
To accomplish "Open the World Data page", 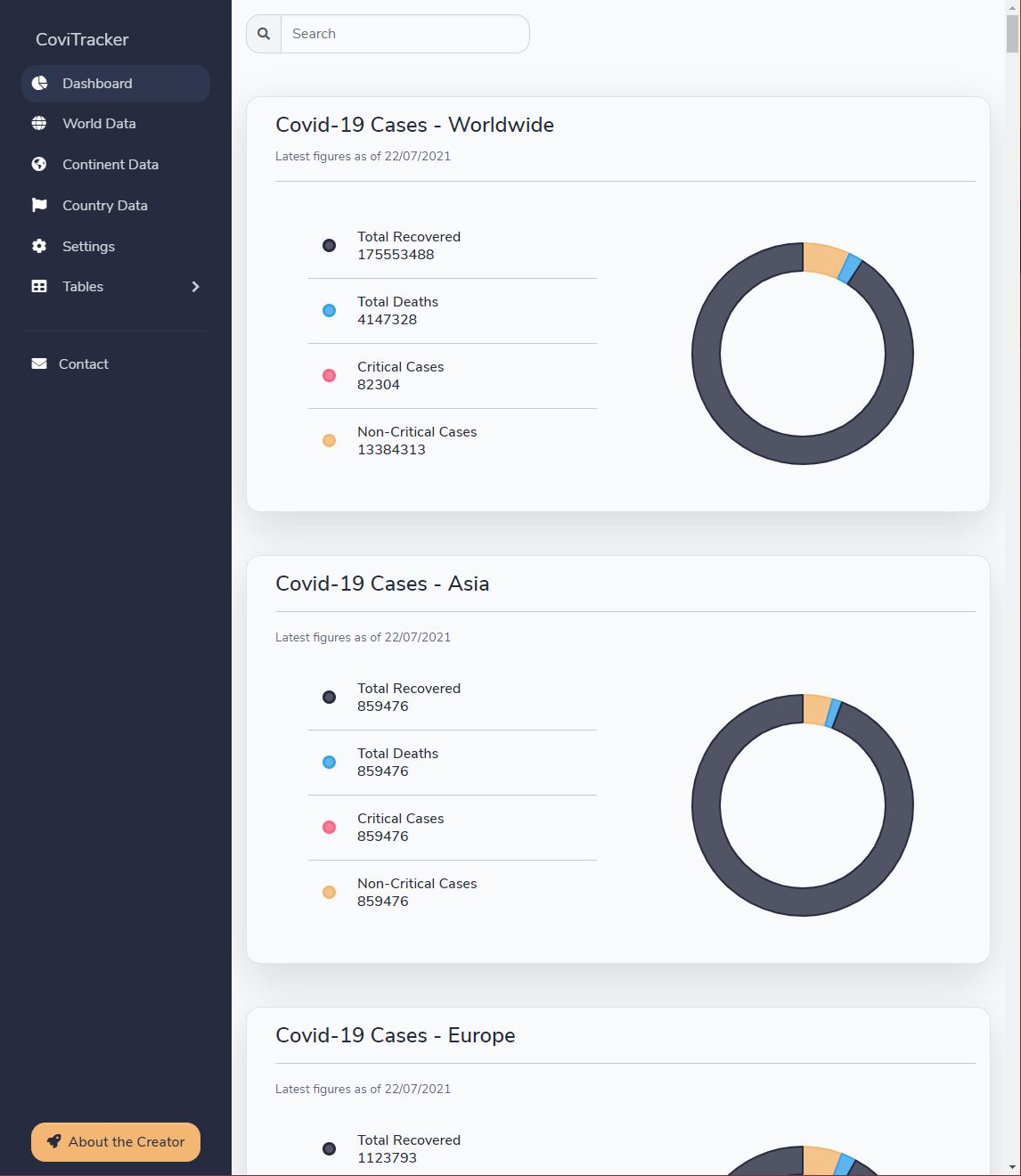I will point(116,124).
